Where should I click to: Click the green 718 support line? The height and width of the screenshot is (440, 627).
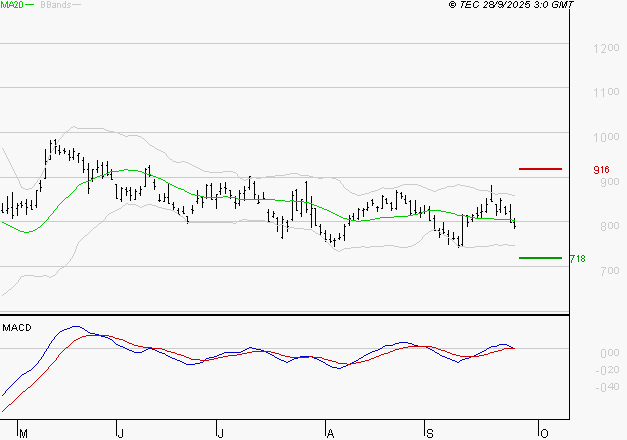(x=540, y=257)
